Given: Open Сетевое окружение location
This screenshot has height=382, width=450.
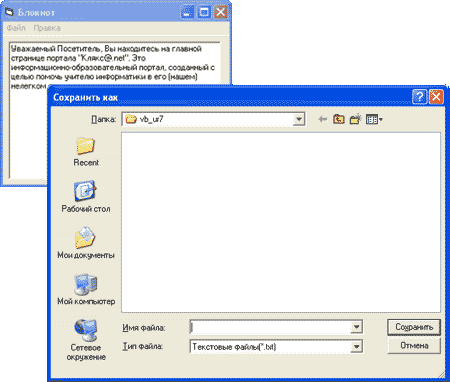Looking at the screenshot, I should click(86, 340).
